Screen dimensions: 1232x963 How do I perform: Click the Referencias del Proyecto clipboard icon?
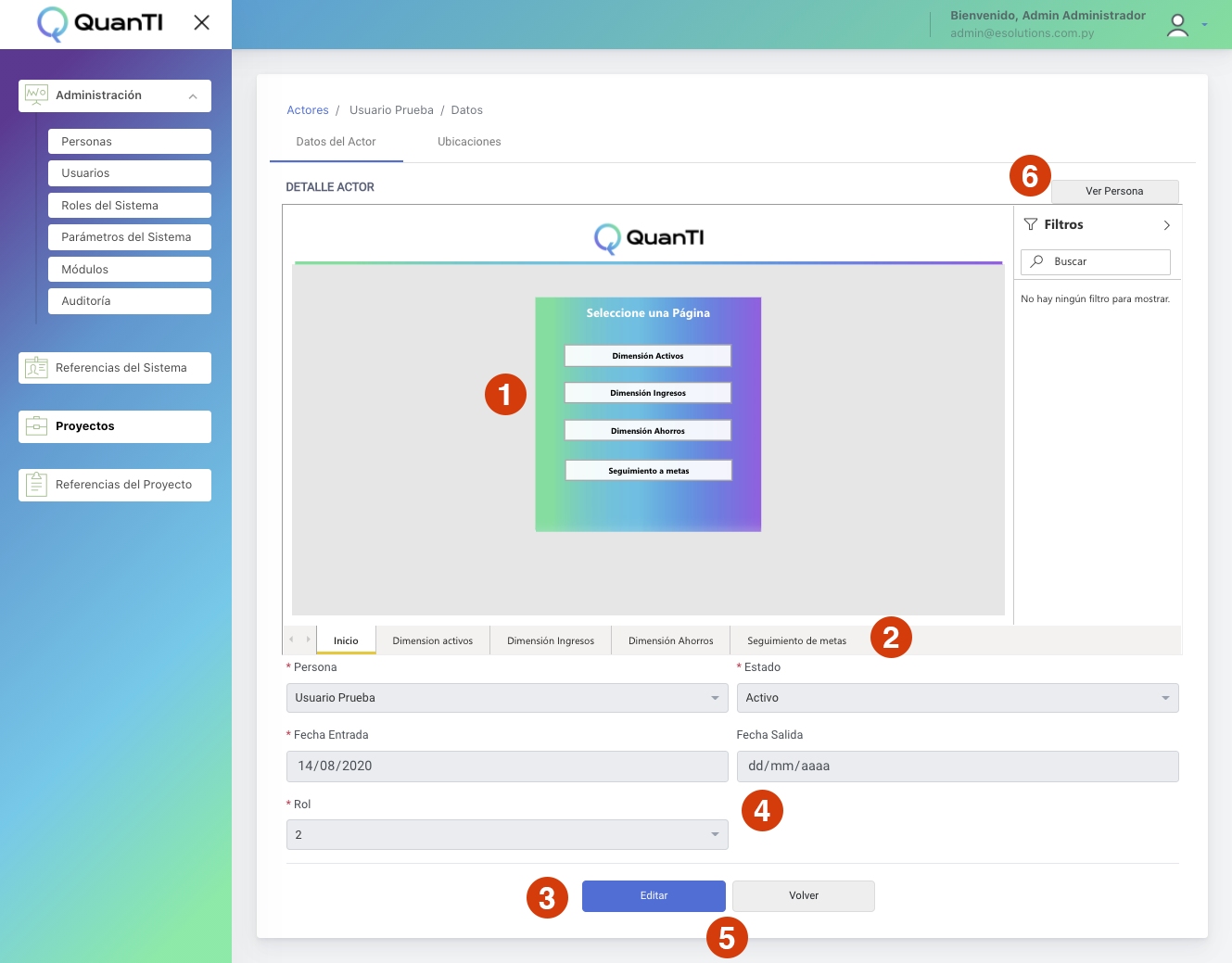(x=37, y=484)
